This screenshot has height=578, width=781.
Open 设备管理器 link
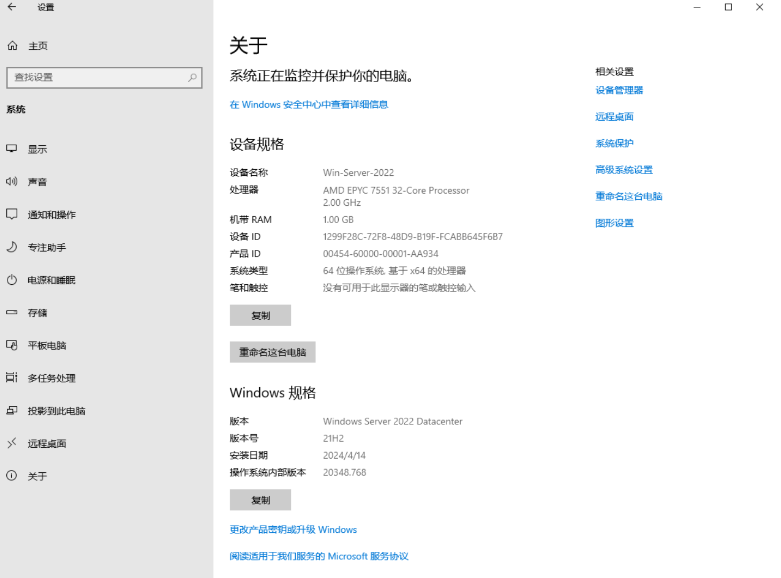point(619,90)
